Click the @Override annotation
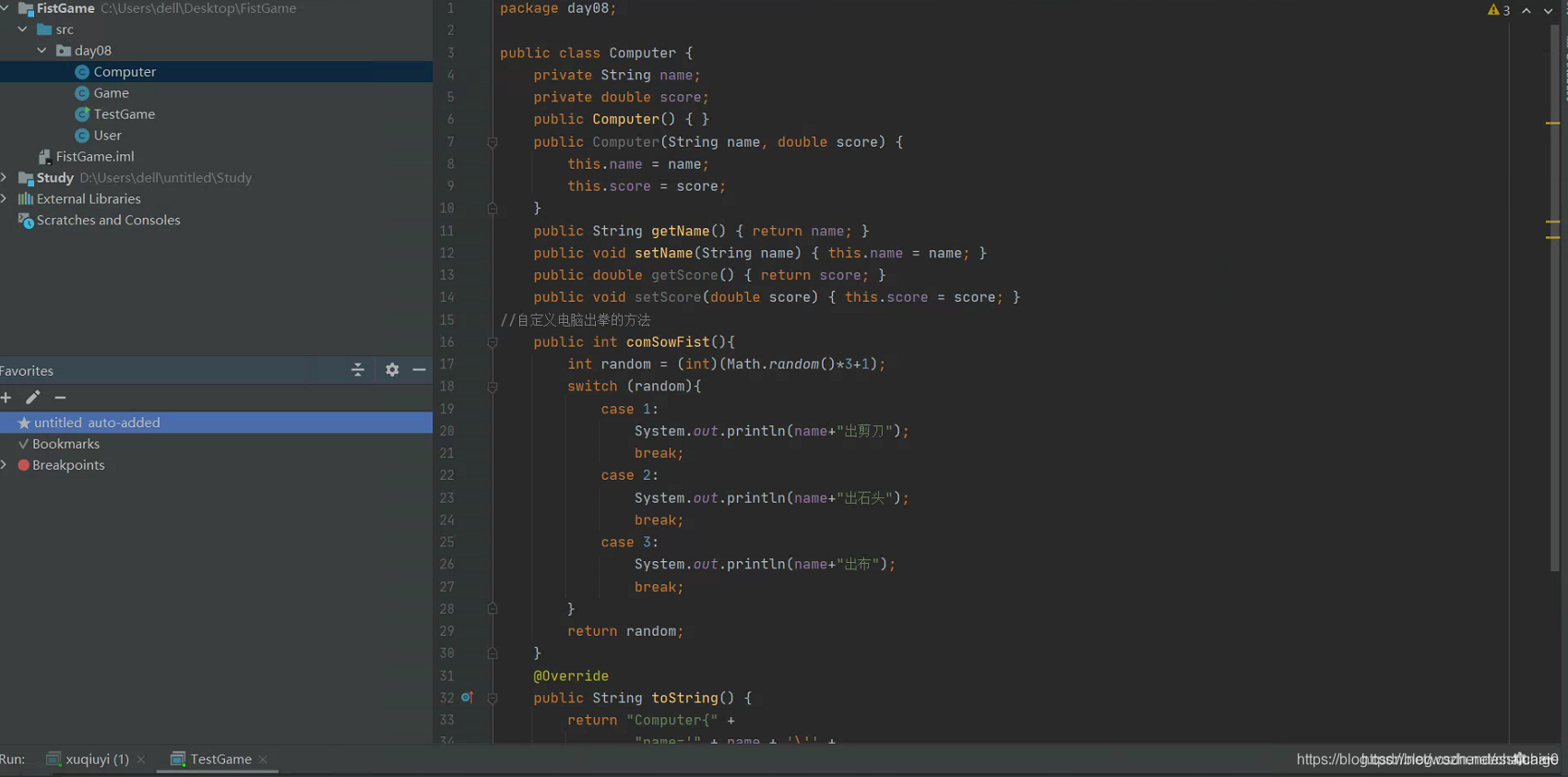 tap(571, 676)
